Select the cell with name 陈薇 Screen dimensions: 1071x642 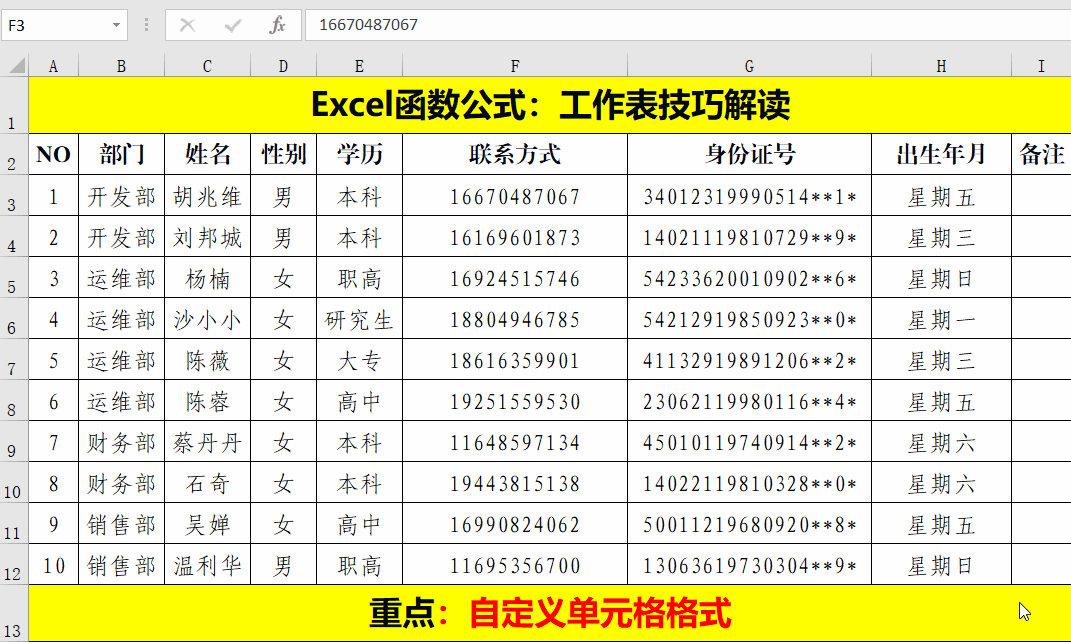208,361
